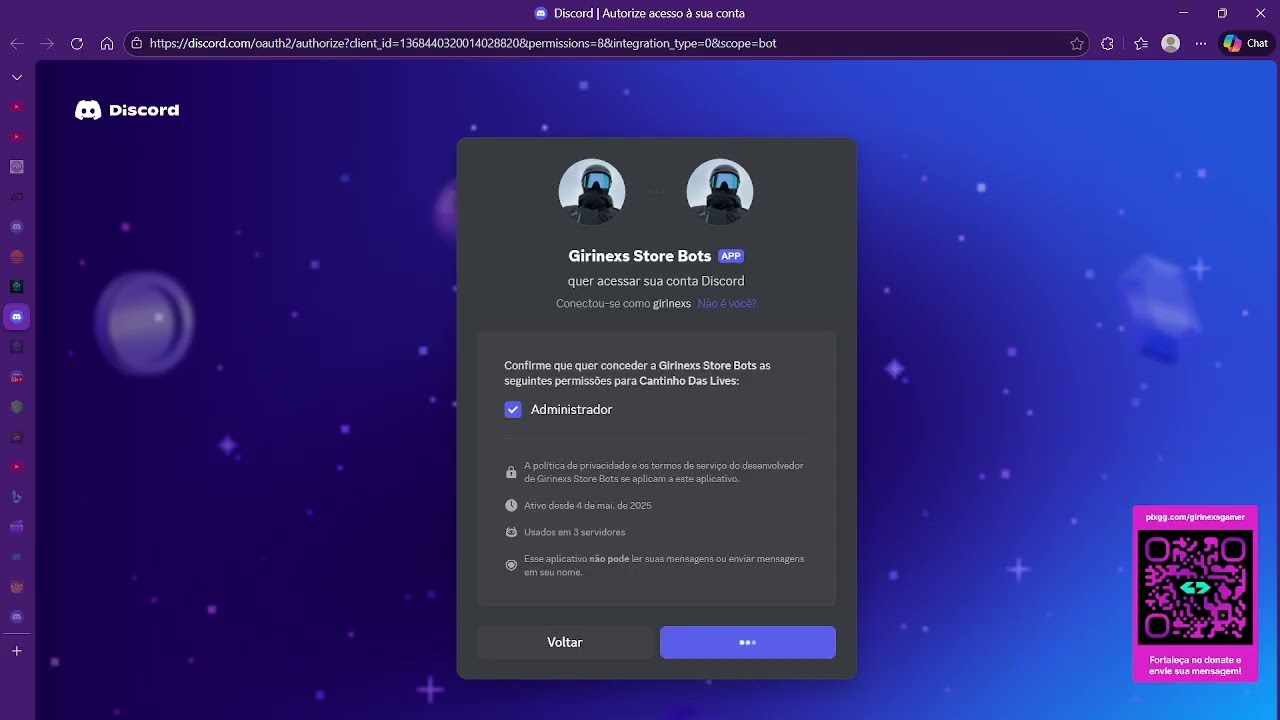Click the 'pixgg.com/girinexsgamer' text
1280x720 pixels.
(1195, 517)
